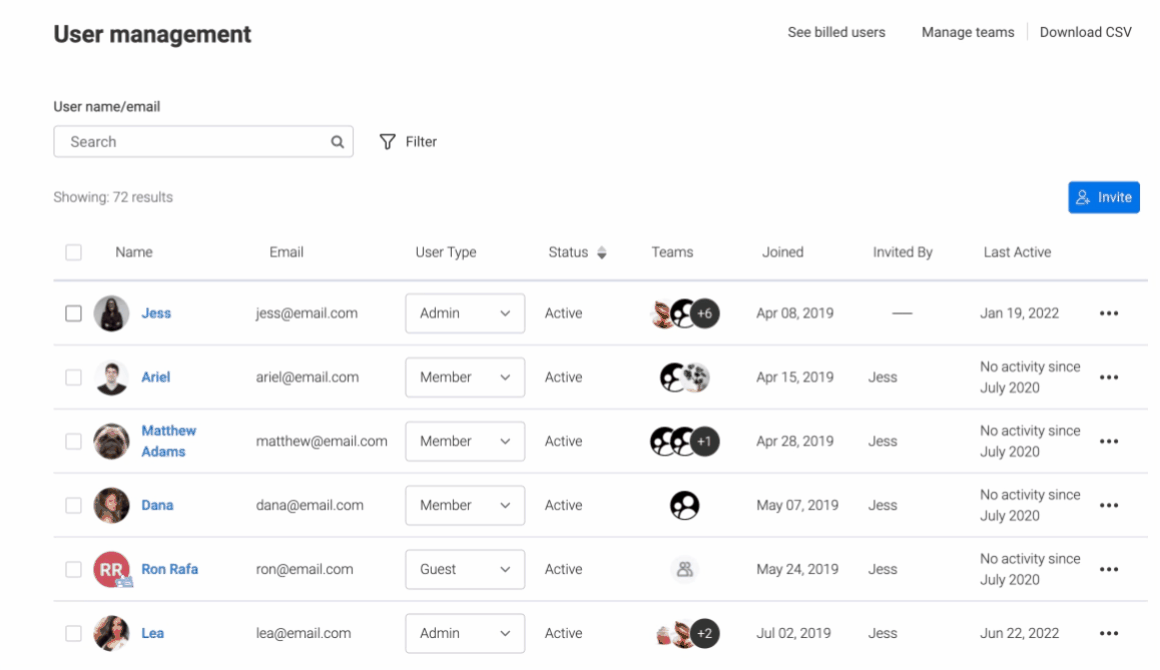Open Jess's profile name link

pos(156,314)
